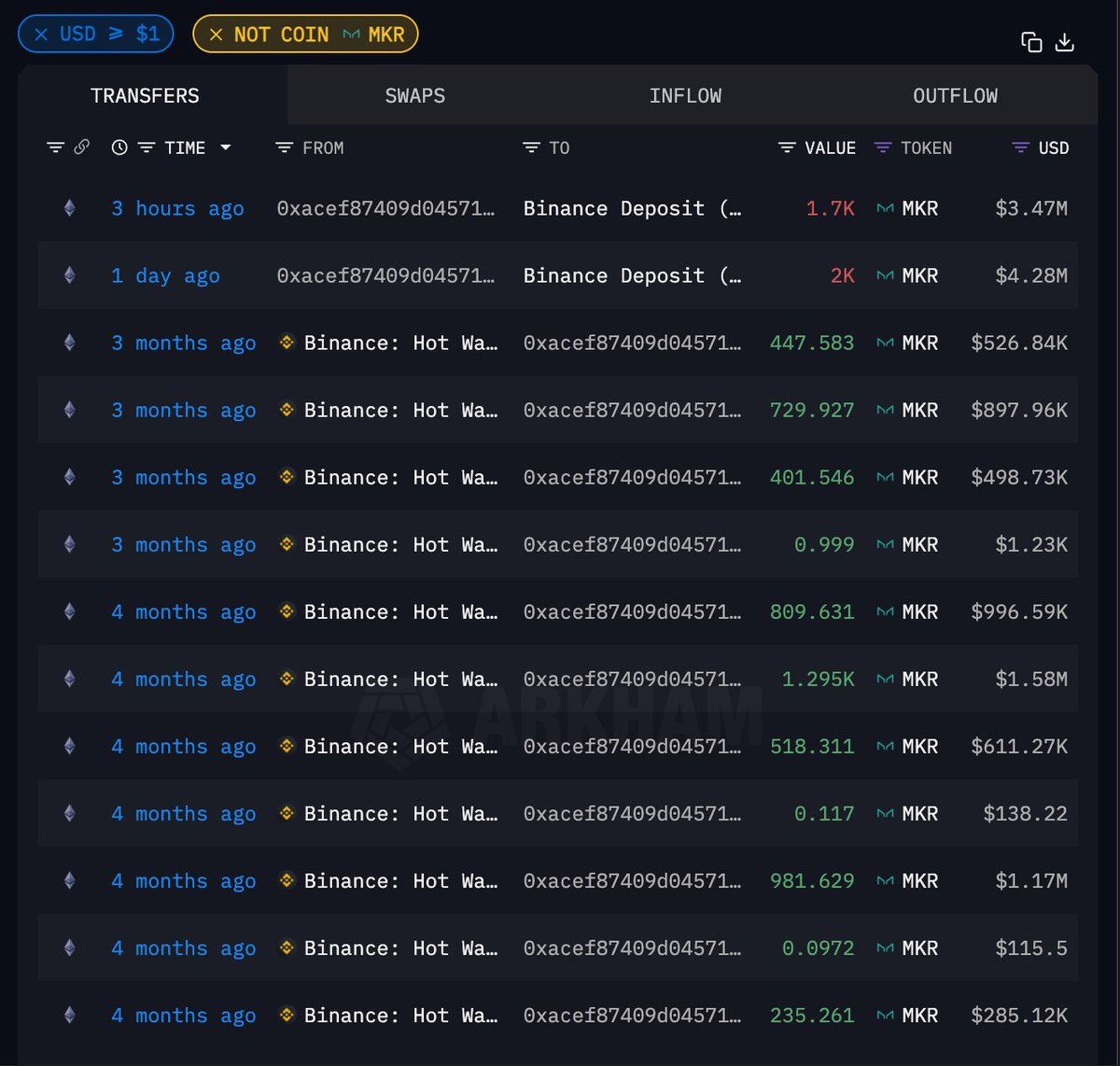Open the '3 hours ago' transaction link
This screenshot has height=1066, width=1120.
177,208
